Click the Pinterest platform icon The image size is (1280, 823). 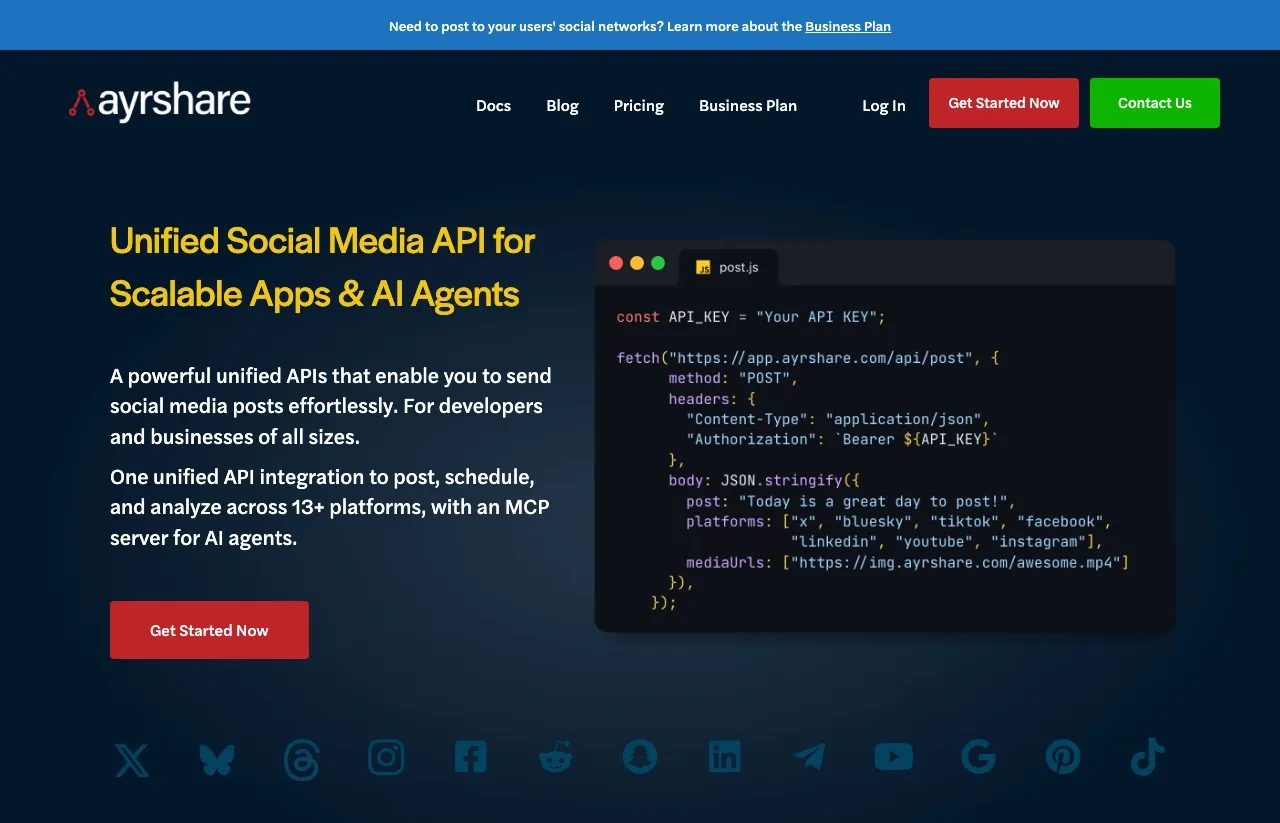click(x=1063, y=757)
